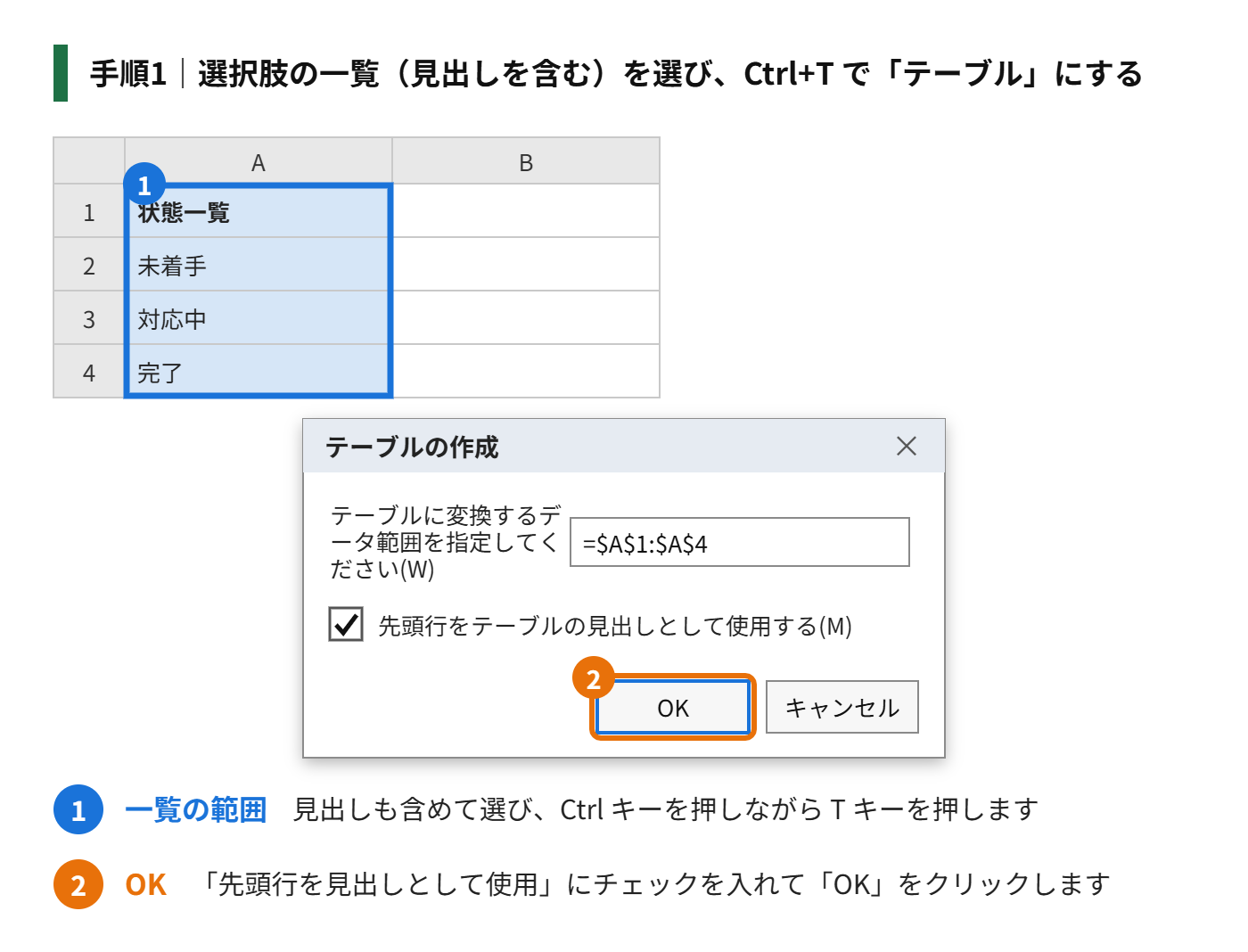Screen dimensions: 1248x952
Task: Select column A header
Action: click(x=259, y=161)
